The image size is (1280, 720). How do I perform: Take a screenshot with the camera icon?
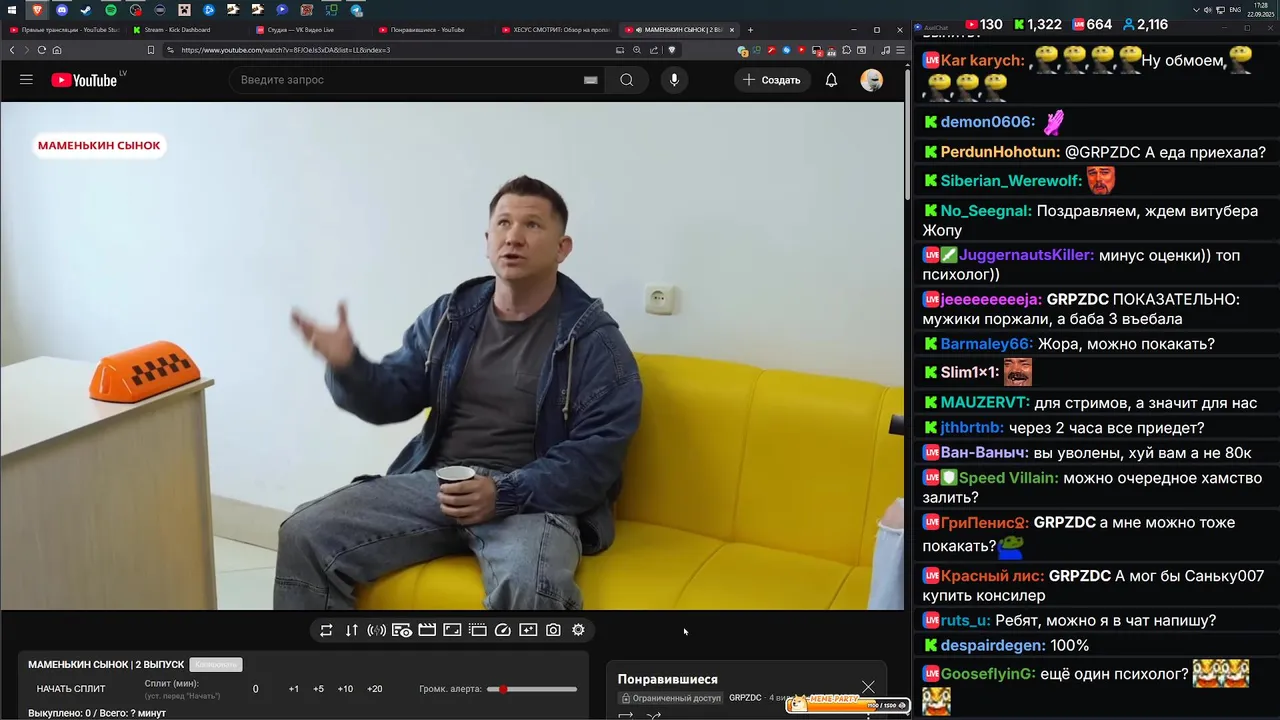point(553,630)
